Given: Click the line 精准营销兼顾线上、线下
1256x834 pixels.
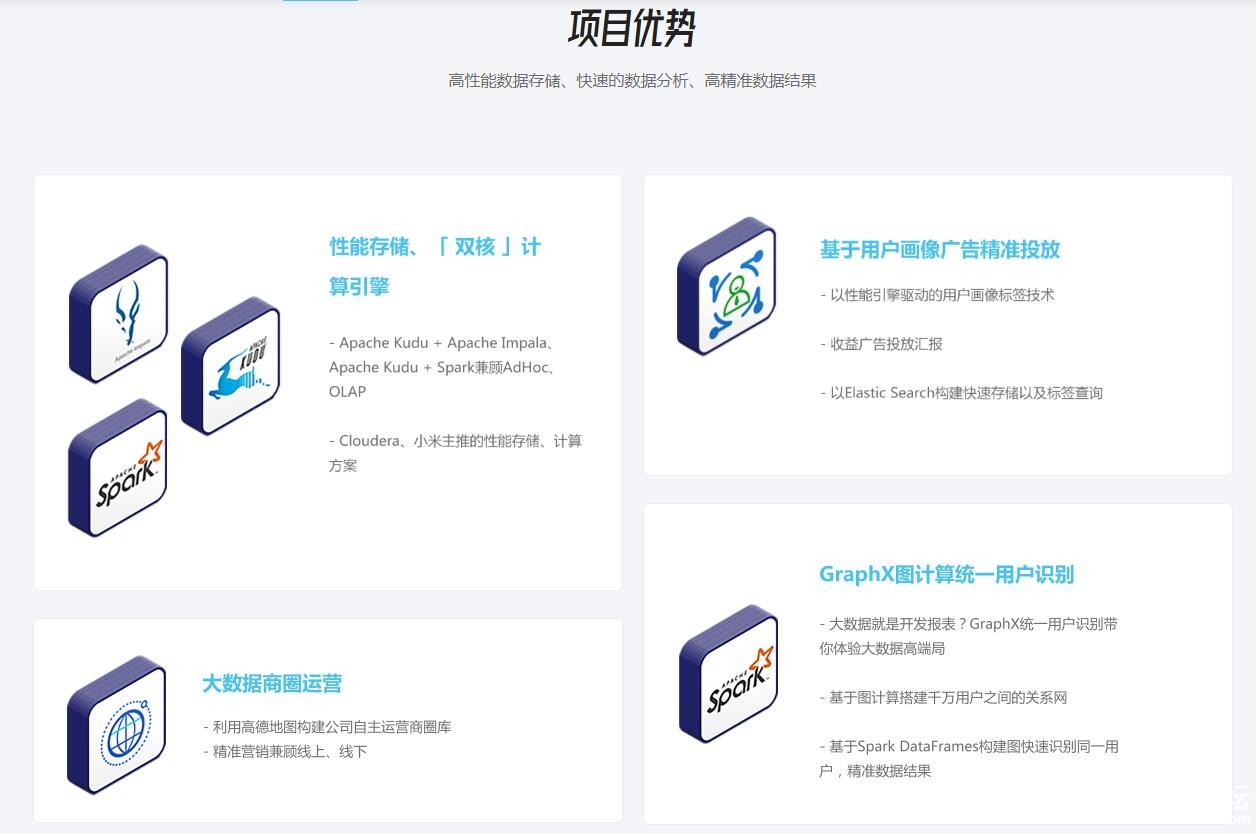Looking at the screenshot, I should 285,751.
